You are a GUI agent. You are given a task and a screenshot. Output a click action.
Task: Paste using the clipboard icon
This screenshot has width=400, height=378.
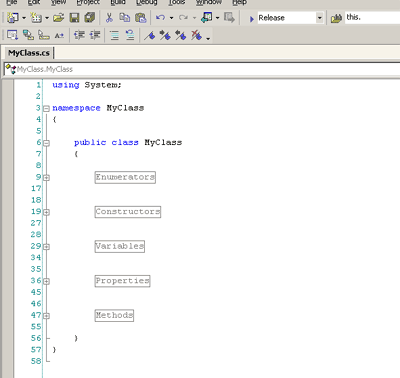[140, 18]
